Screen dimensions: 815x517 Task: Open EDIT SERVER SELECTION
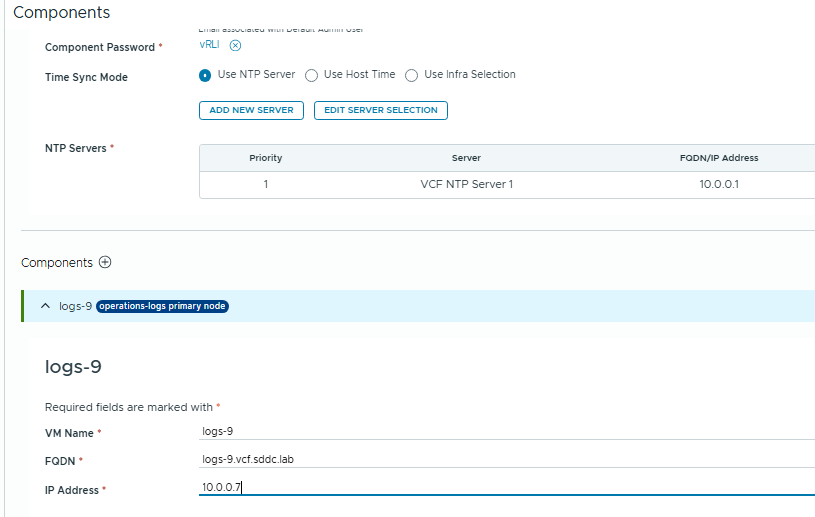click(380, 110)
